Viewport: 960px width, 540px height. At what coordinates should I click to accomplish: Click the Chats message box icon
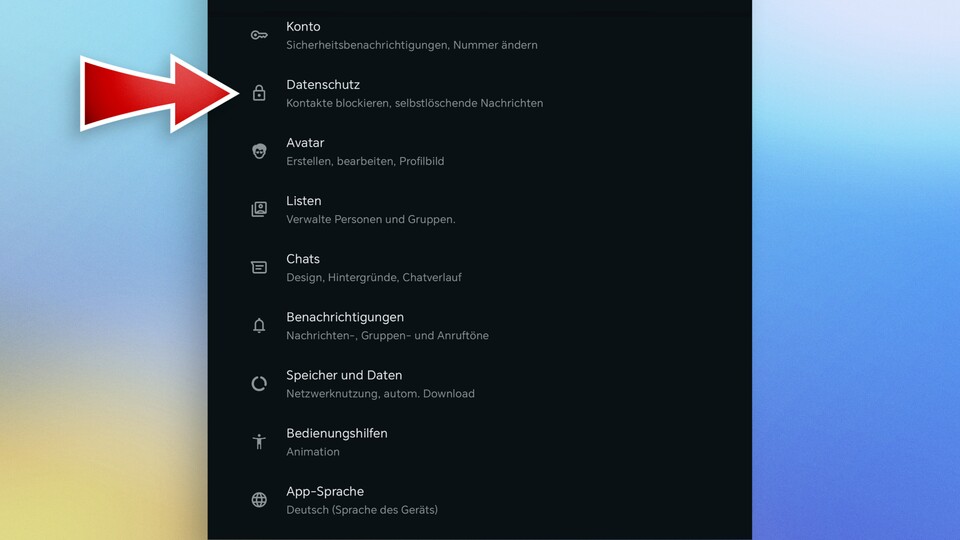[x=259, y=267]
